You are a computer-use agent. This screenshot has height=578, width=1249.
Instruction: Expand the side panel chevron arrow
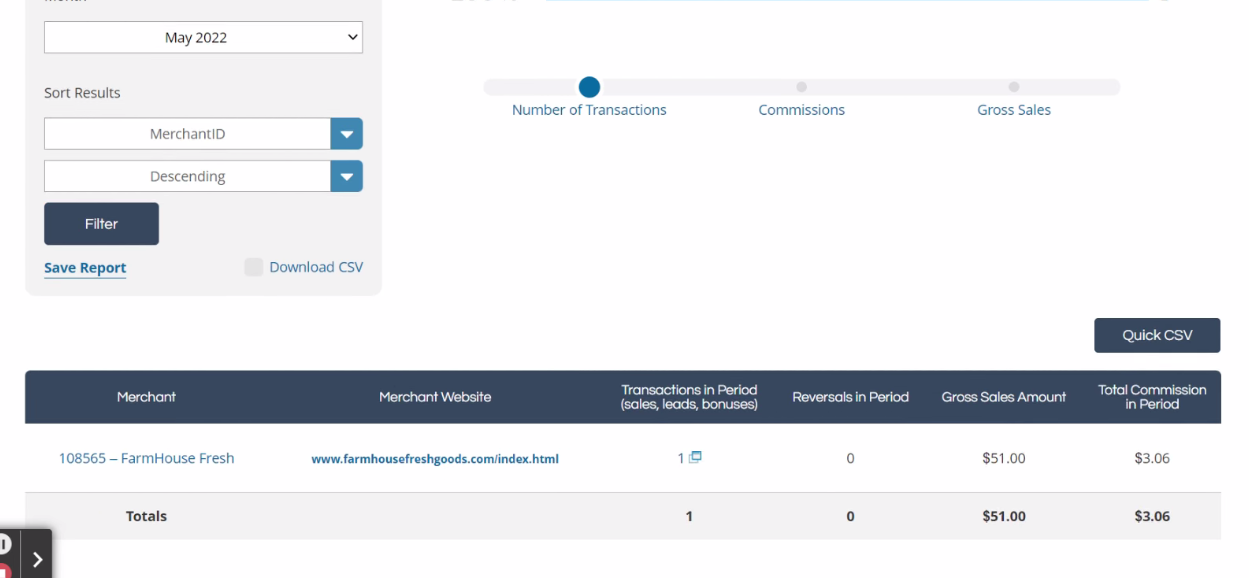pos(37,559)
